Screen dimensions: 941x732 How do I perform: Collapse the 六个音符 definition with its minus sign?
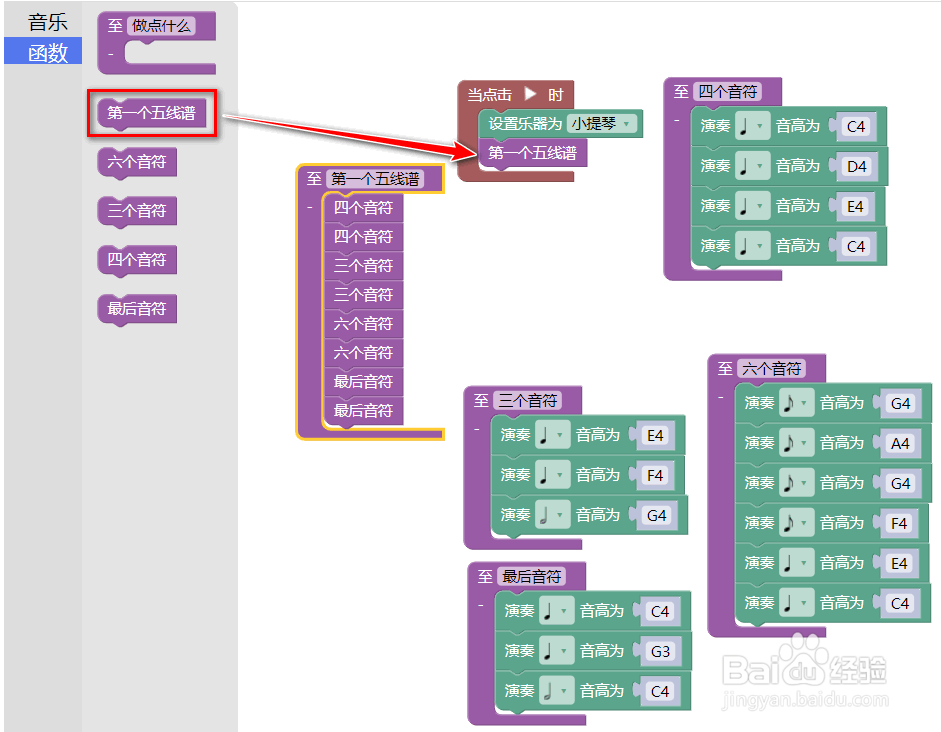pos(721,397)
